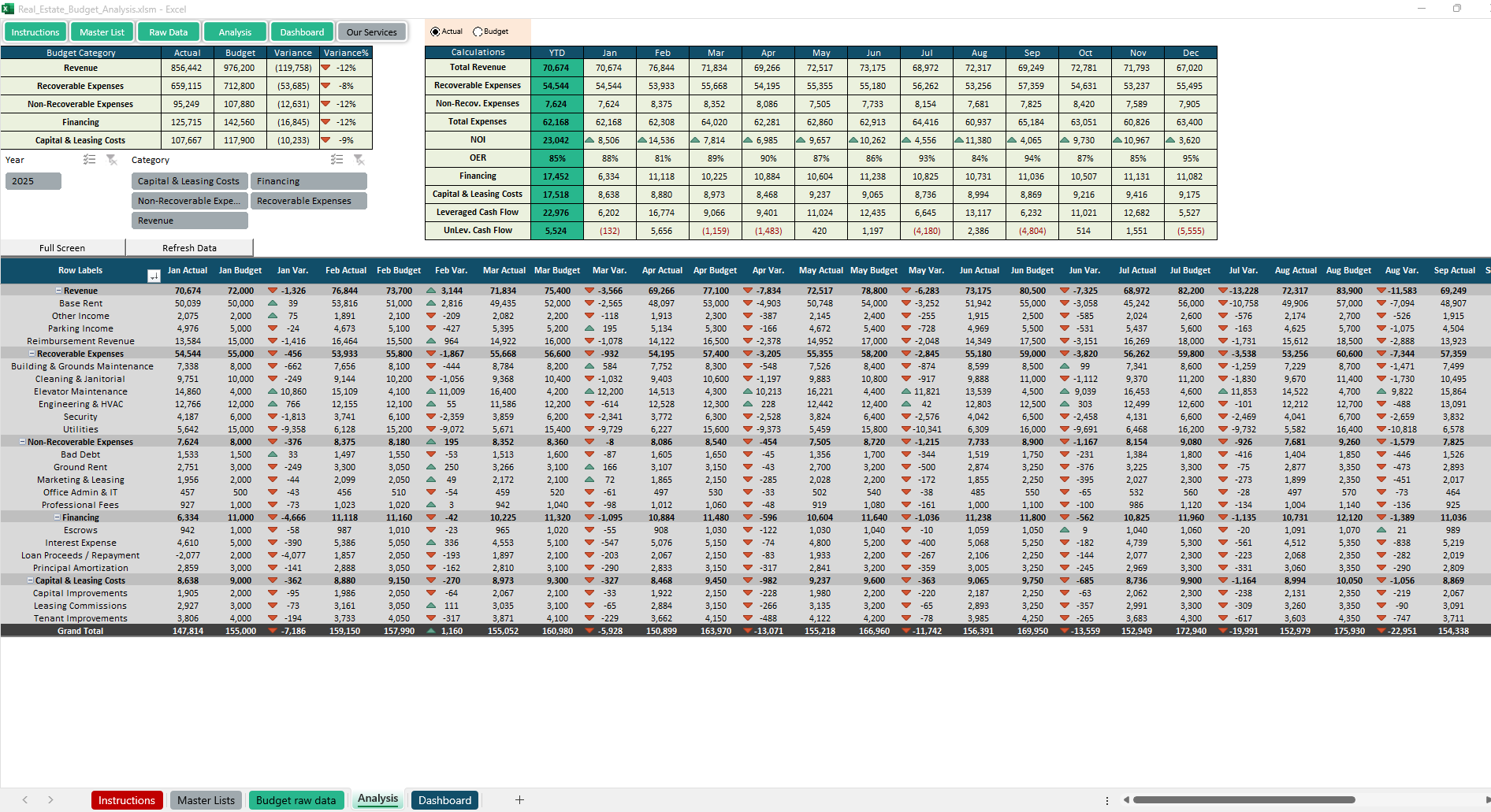Toggle the Financing slicer item
Viewport: 1491px width, 812px height.
(x=308, y=181)
